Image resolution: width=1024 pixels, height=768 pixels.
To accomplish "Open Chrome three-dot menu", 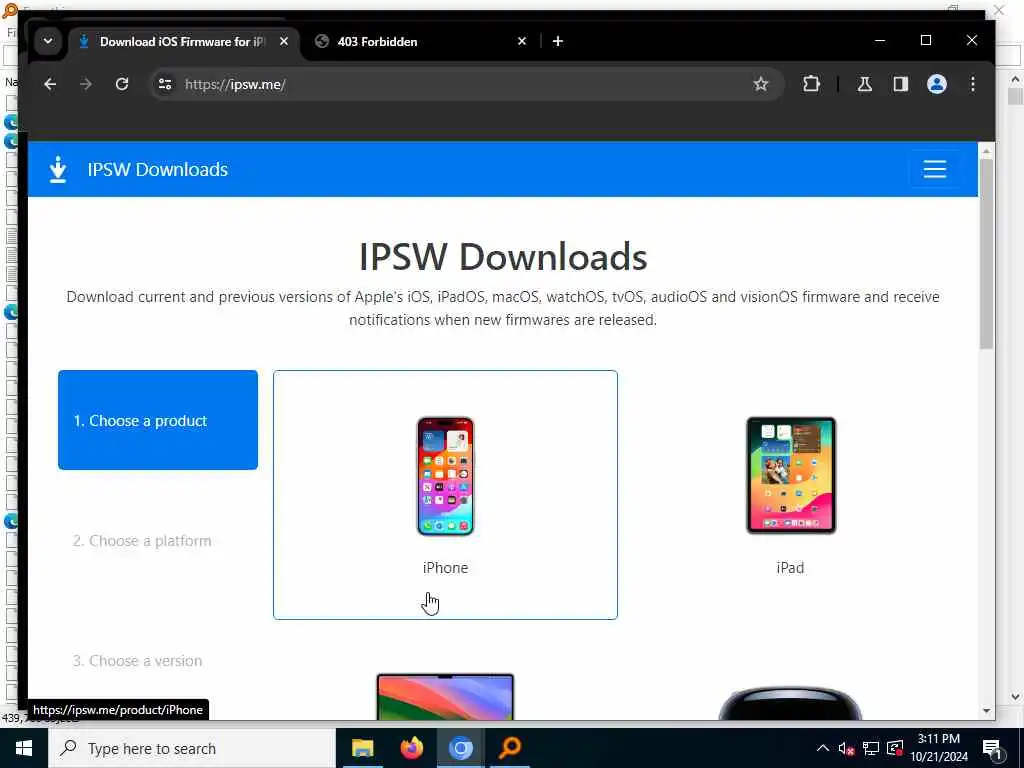I will (972, 84).
